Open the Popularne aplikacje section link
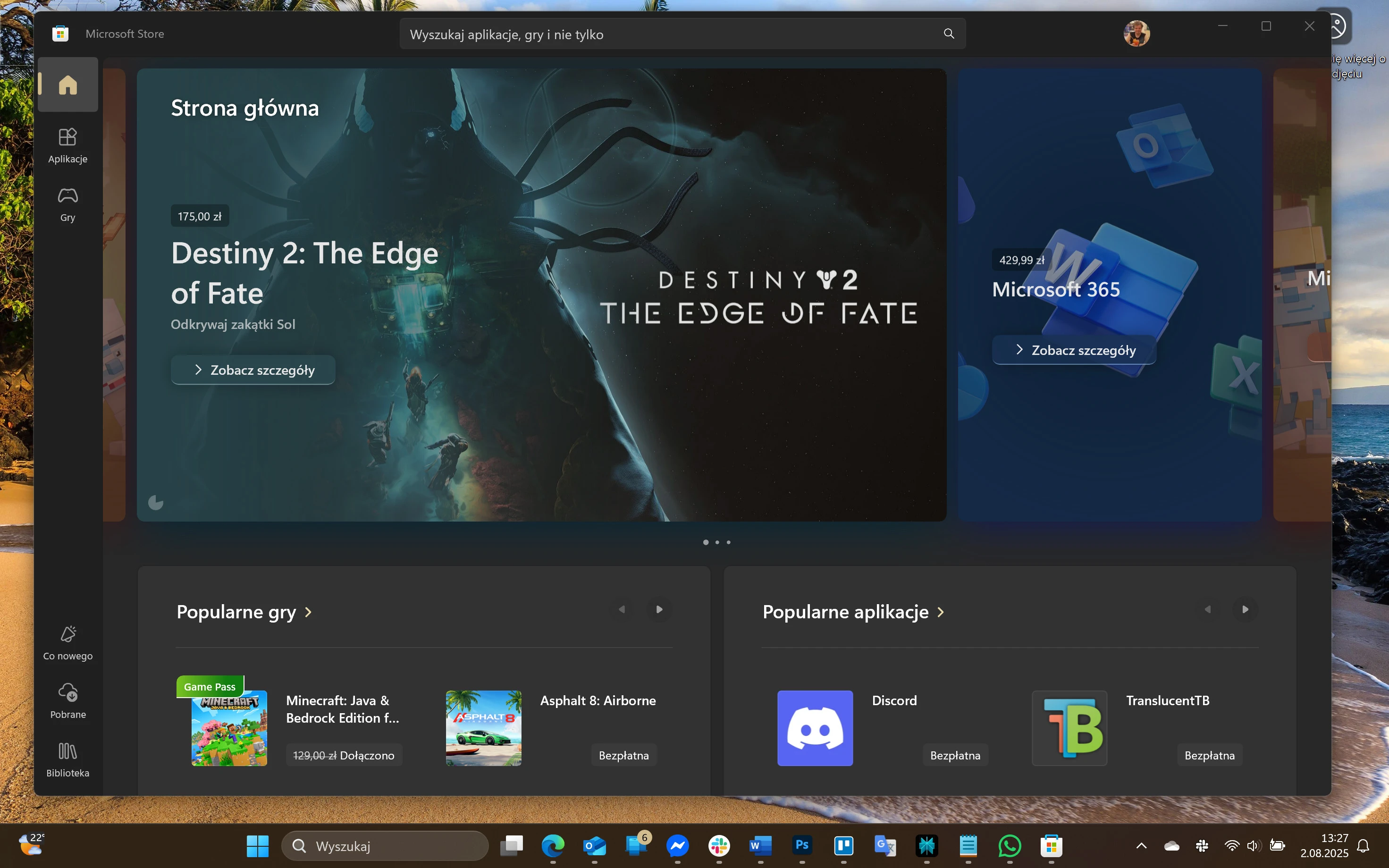The width and height of the screenshot is (1389, 868). pos(853,612)
